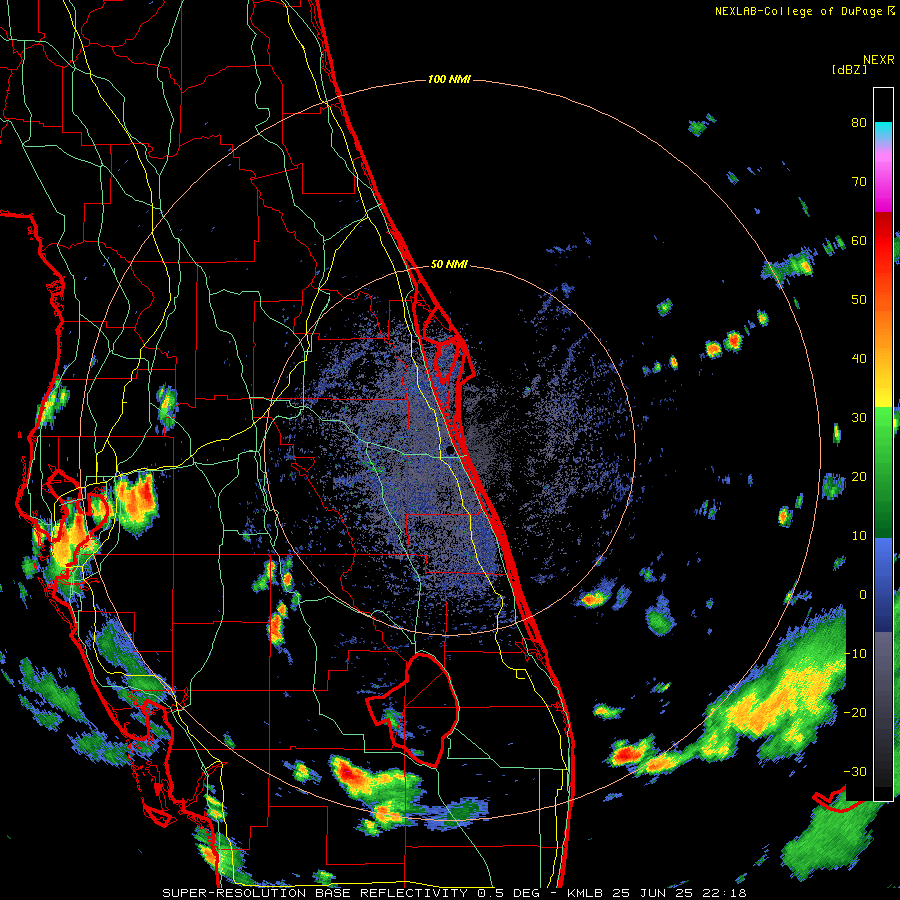Click the 40 value on dBZ scale
Image resolution: width=900 pixels, height=900 pixels.
coord(859,359)
